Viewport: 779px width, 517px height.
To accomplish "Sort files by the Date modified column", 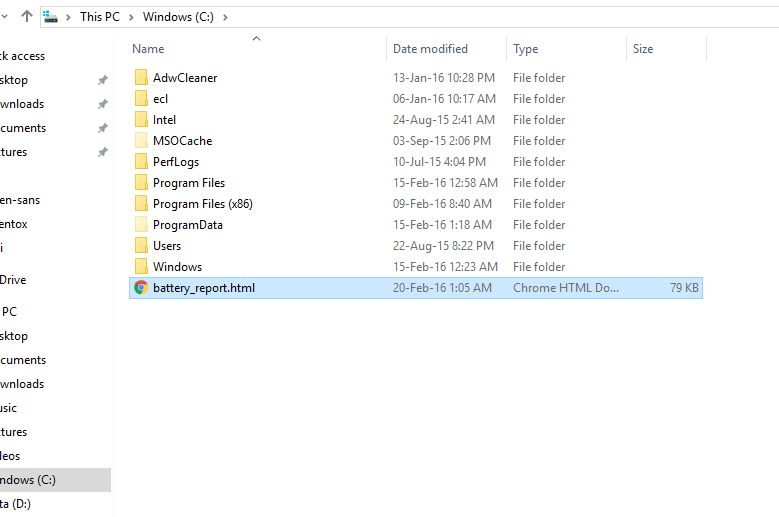I will 430,49.
